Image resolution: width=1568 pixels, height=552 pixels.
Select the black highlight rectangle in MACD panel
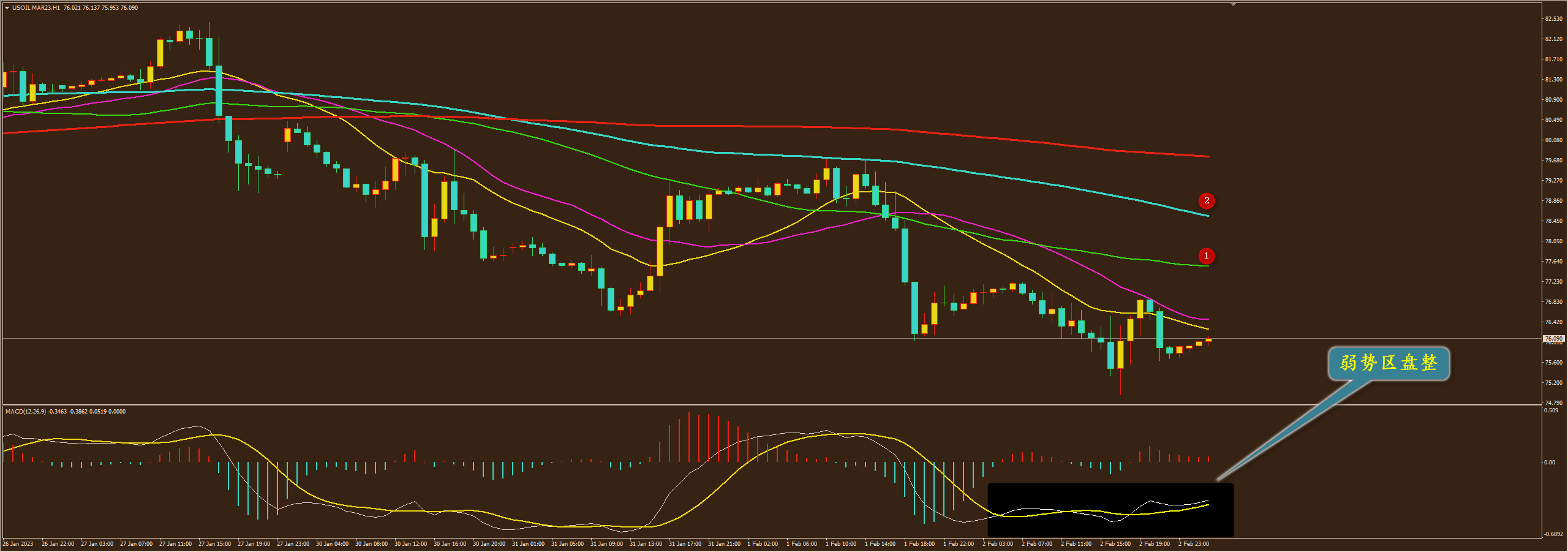click(x=1110, y=510)
